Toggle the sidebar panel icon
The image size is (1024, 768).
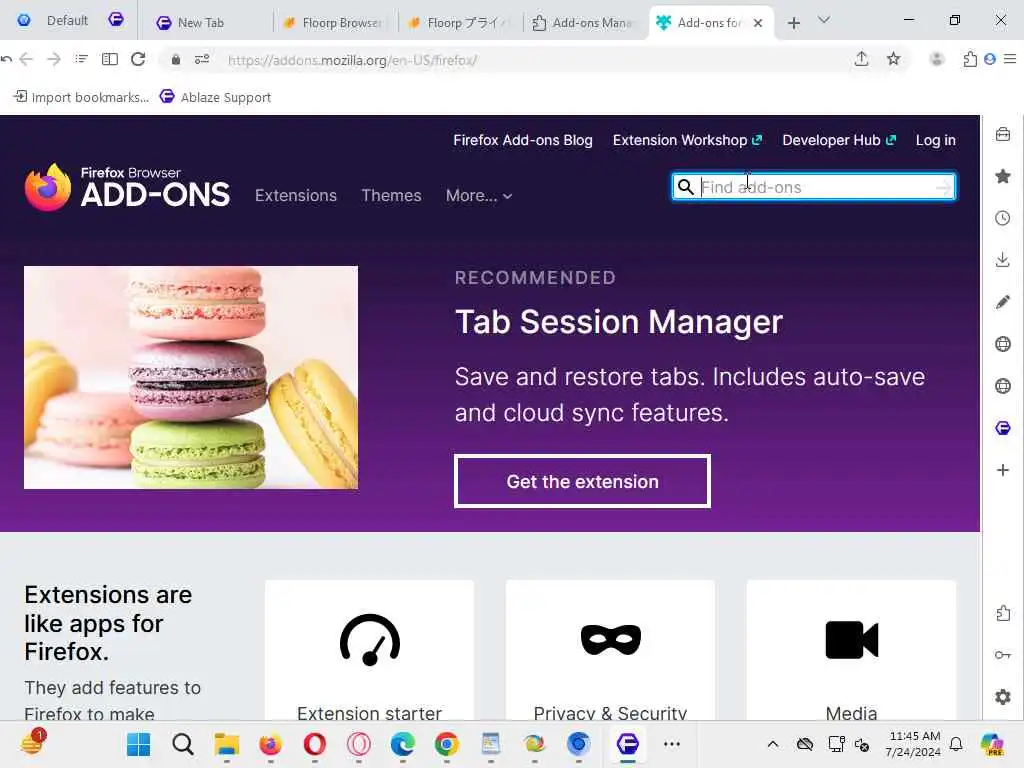tap(110, 59)
